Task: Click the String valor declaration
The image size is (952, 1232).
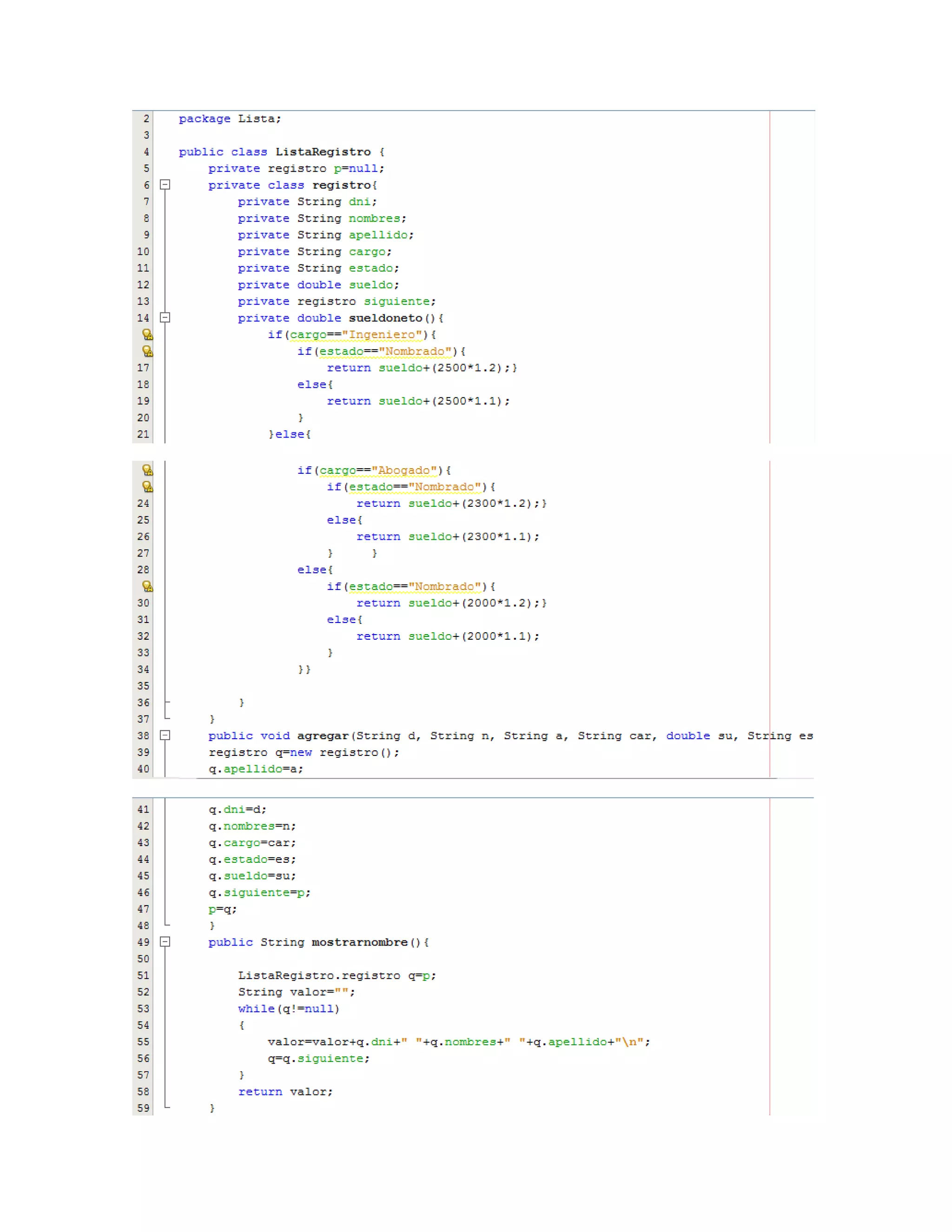Action: [x=296, y=992]
